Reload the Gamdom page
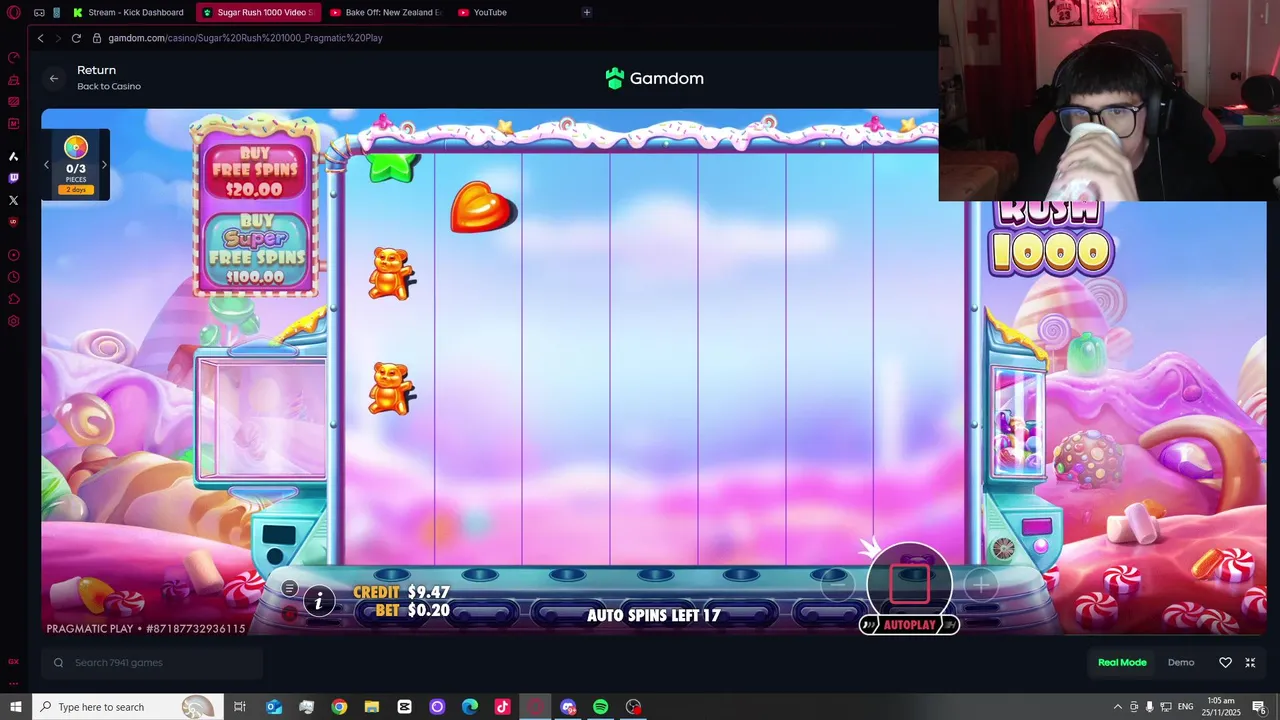 76,38
